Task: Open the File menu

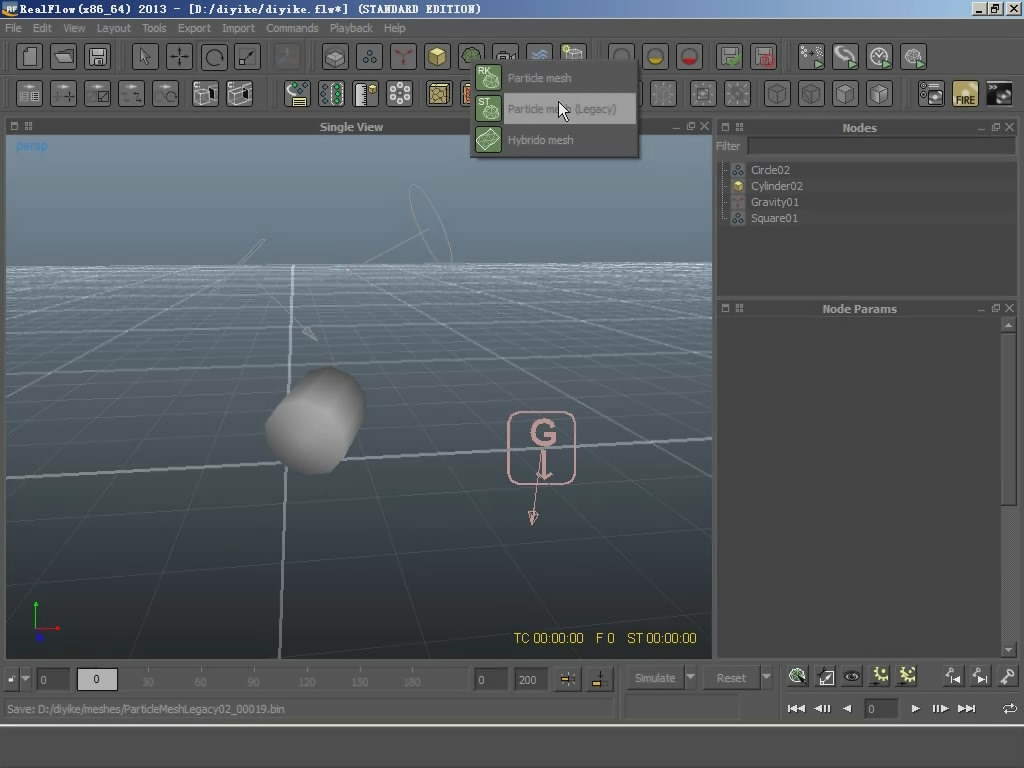Action: pyautogui.click(x=13, y=28)
